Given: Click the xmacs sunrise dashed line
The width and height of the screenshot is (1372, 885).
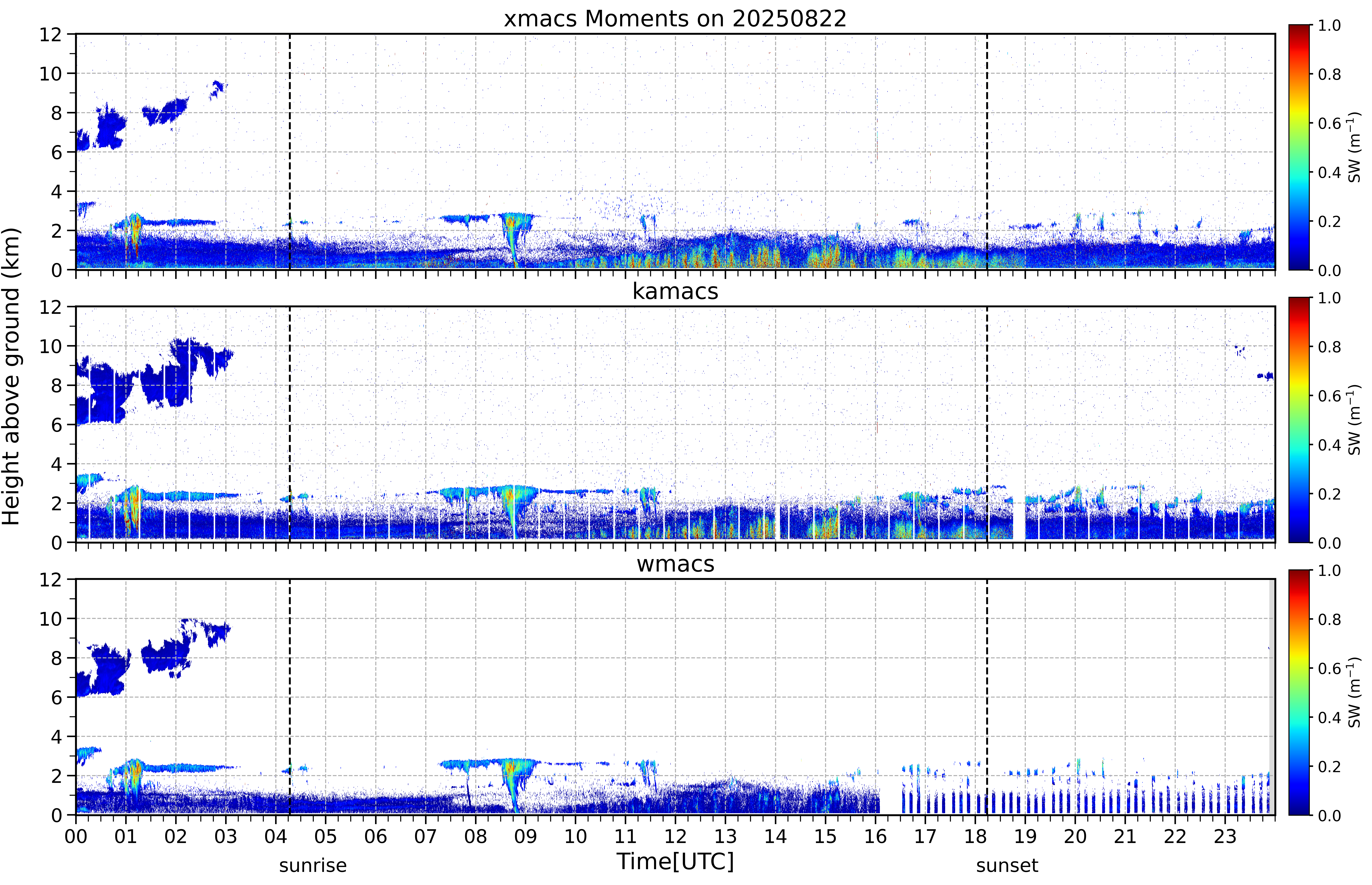Looking at the screenshot, I should 289,152.
